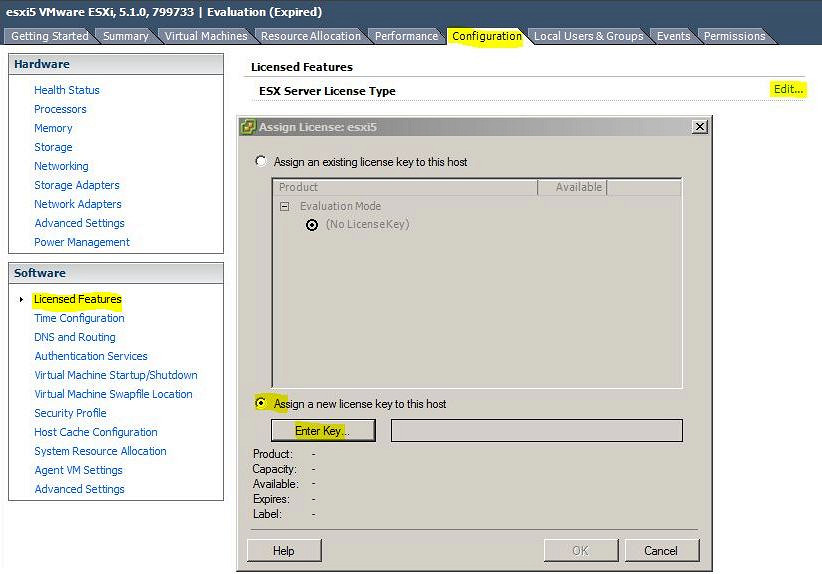Open Authentication Services link
822x574 pixels.
(91, 356)
